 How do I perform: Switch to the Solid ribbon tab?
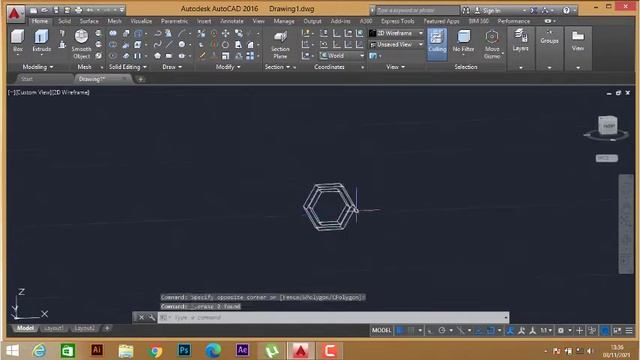64,21
